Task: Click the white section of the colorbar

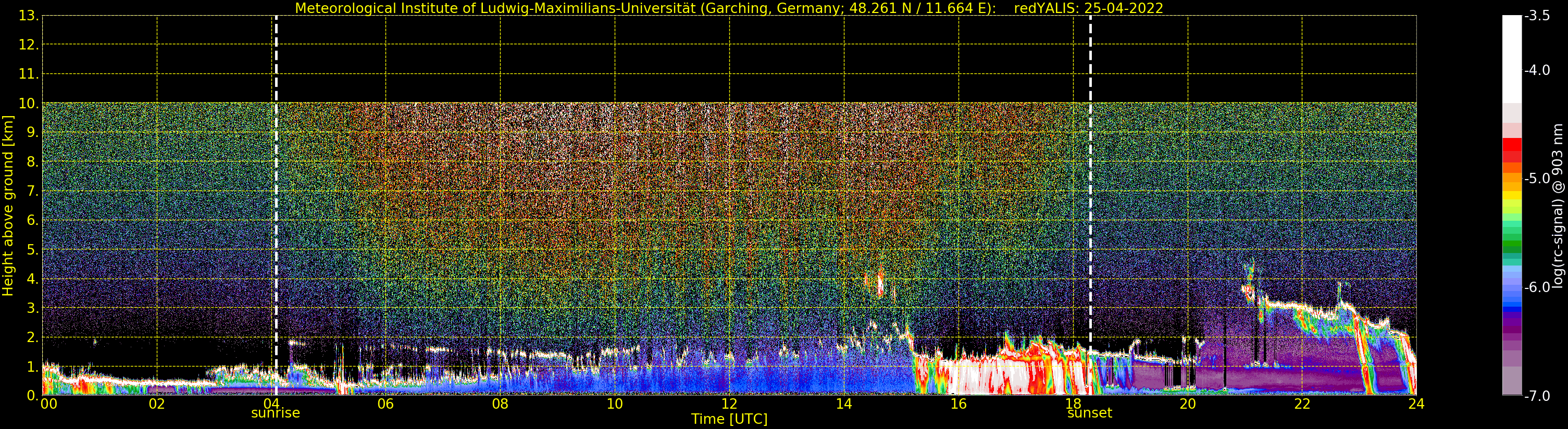Action: (1512, 59)
